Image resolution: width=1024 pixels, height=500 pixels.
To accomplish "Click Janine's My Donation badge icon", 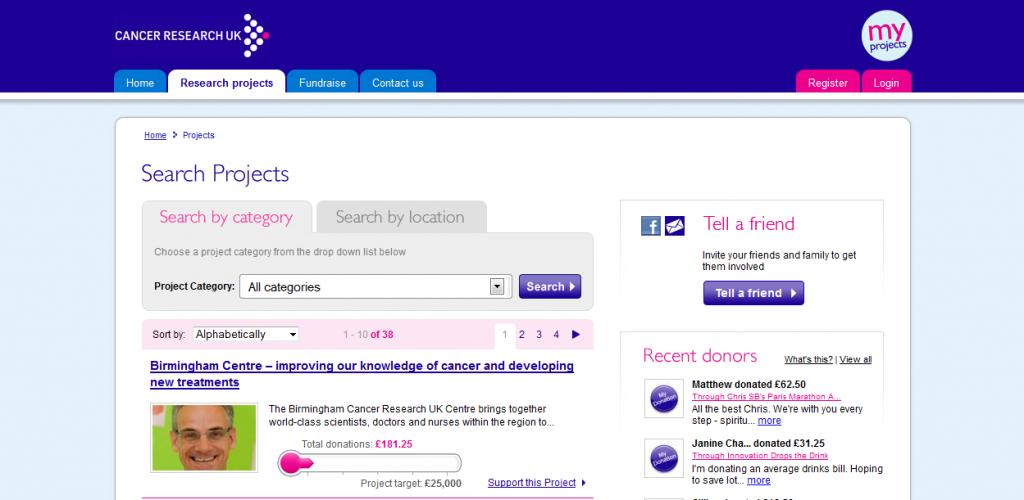I will 664,458.
